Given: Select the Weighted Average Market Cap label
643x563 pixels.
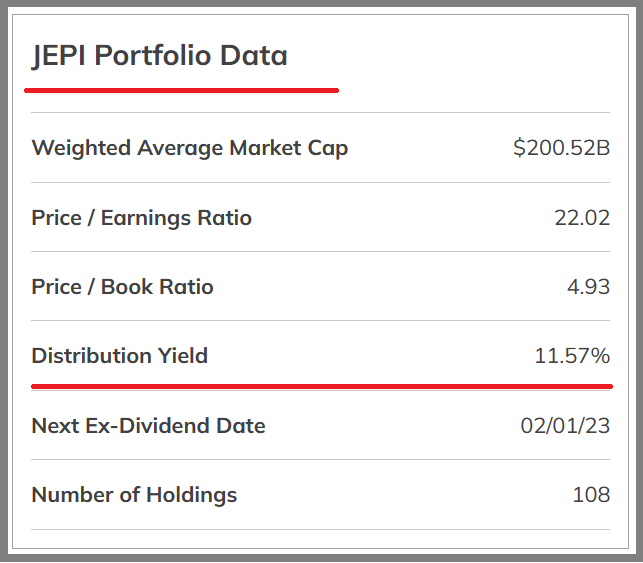Looking at the screenshot, I should 190,149.
